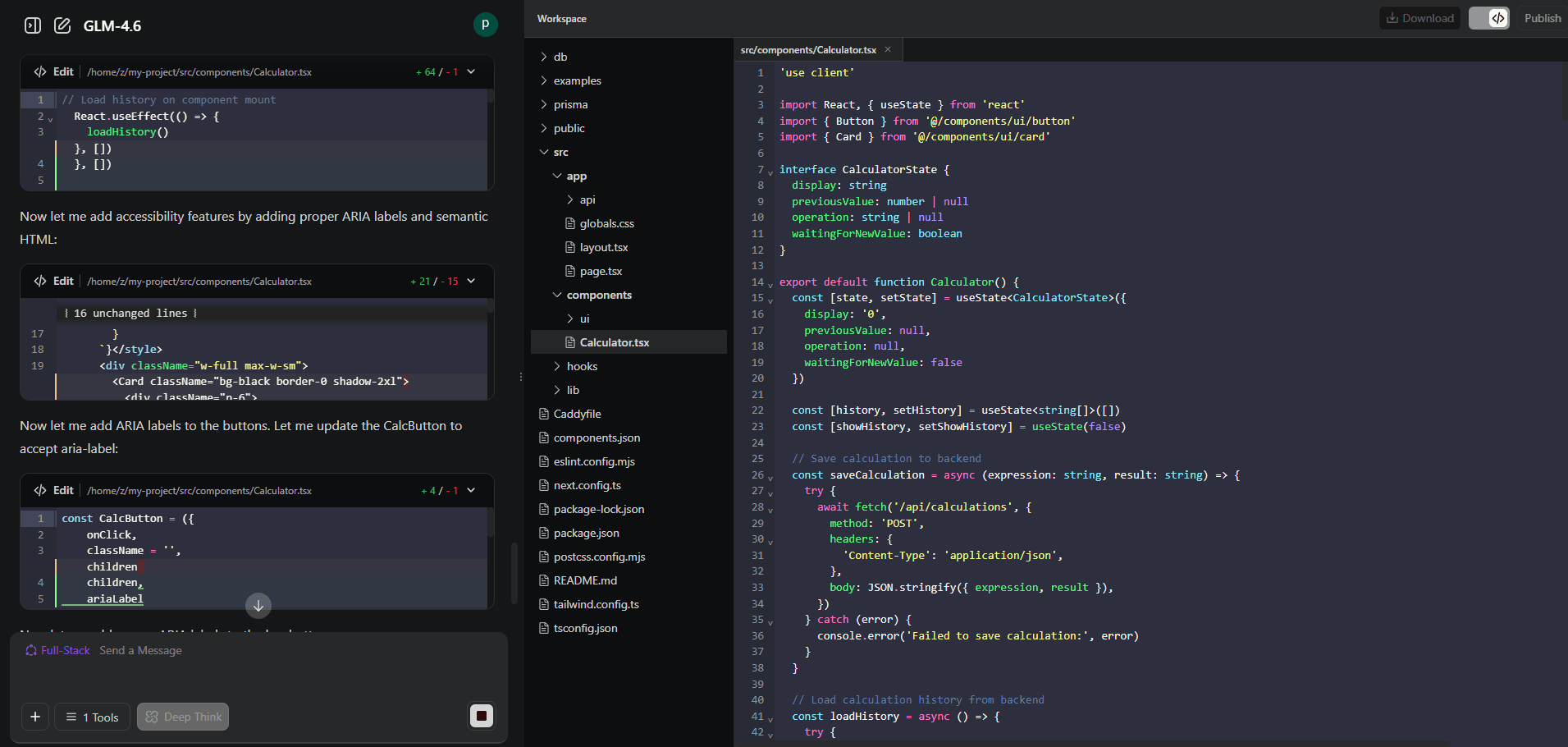The height and width of the screenshot is (747, 1568).
Task: Toggle between code and preview view
Action: coord(1488,17)
